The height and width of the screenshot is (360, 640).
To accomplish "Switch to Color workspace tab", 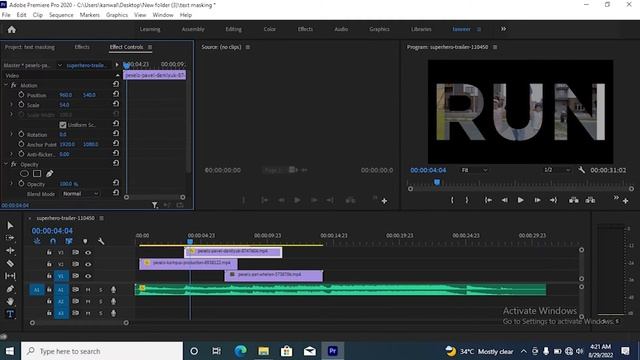I will (x=269, y=29).
